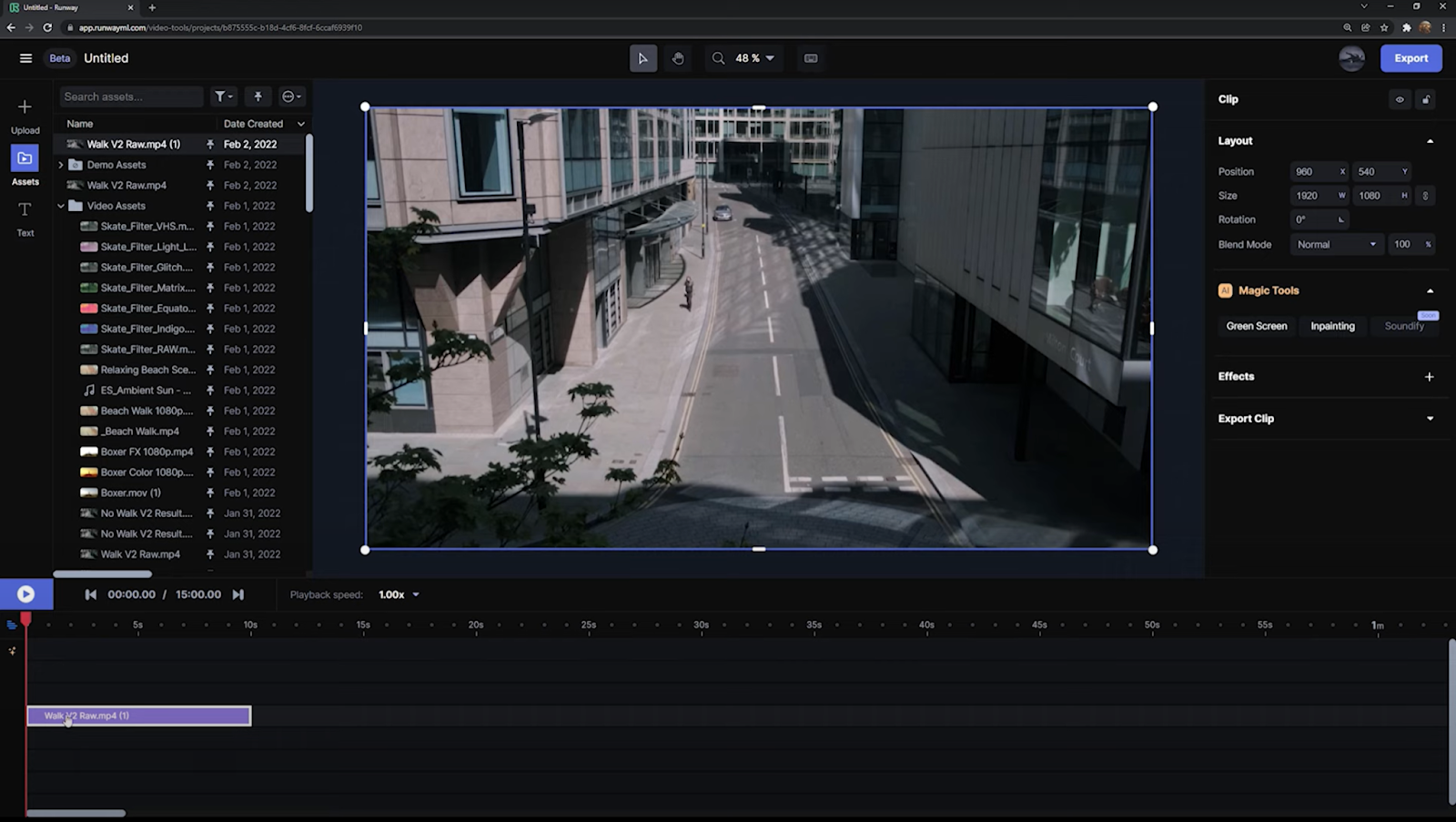The image size is (1456, 822).
Task: Expand the Demo Assets folder
Action: [61, 165]
